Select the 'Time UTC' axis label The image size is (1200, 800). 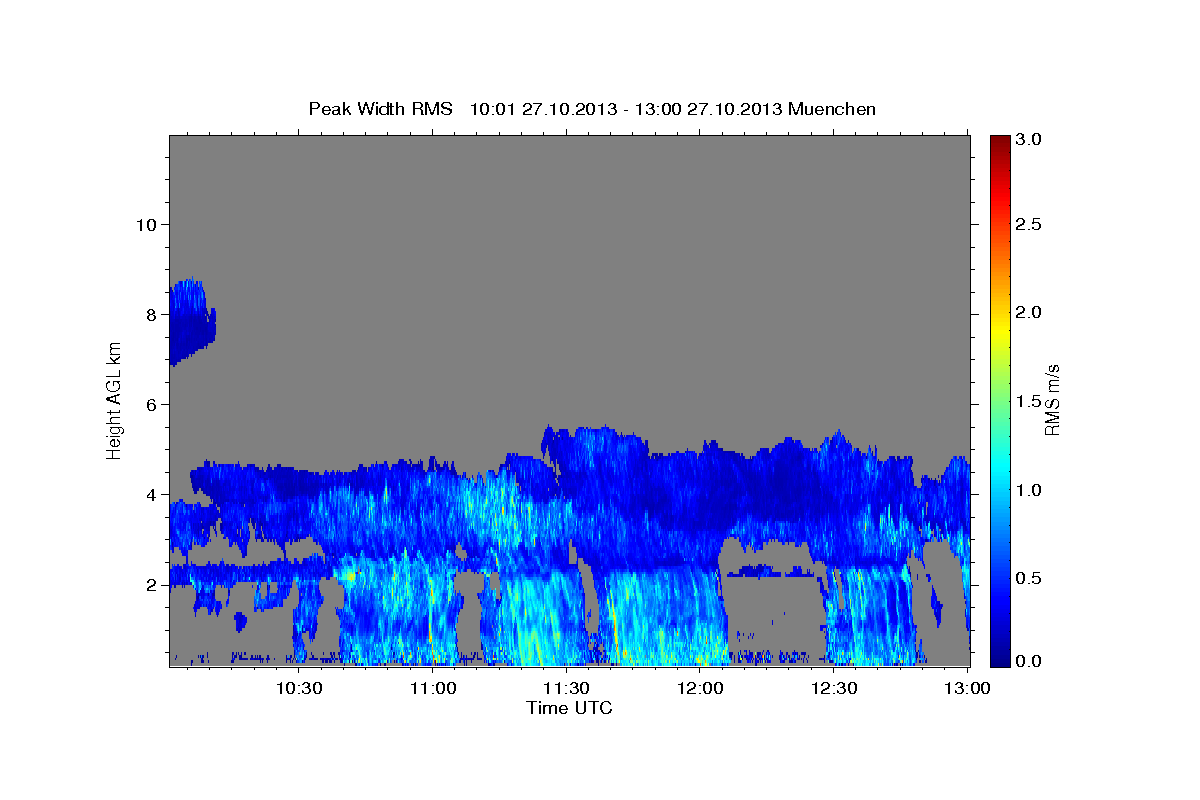pyautogui.click(x=569, y=708)
